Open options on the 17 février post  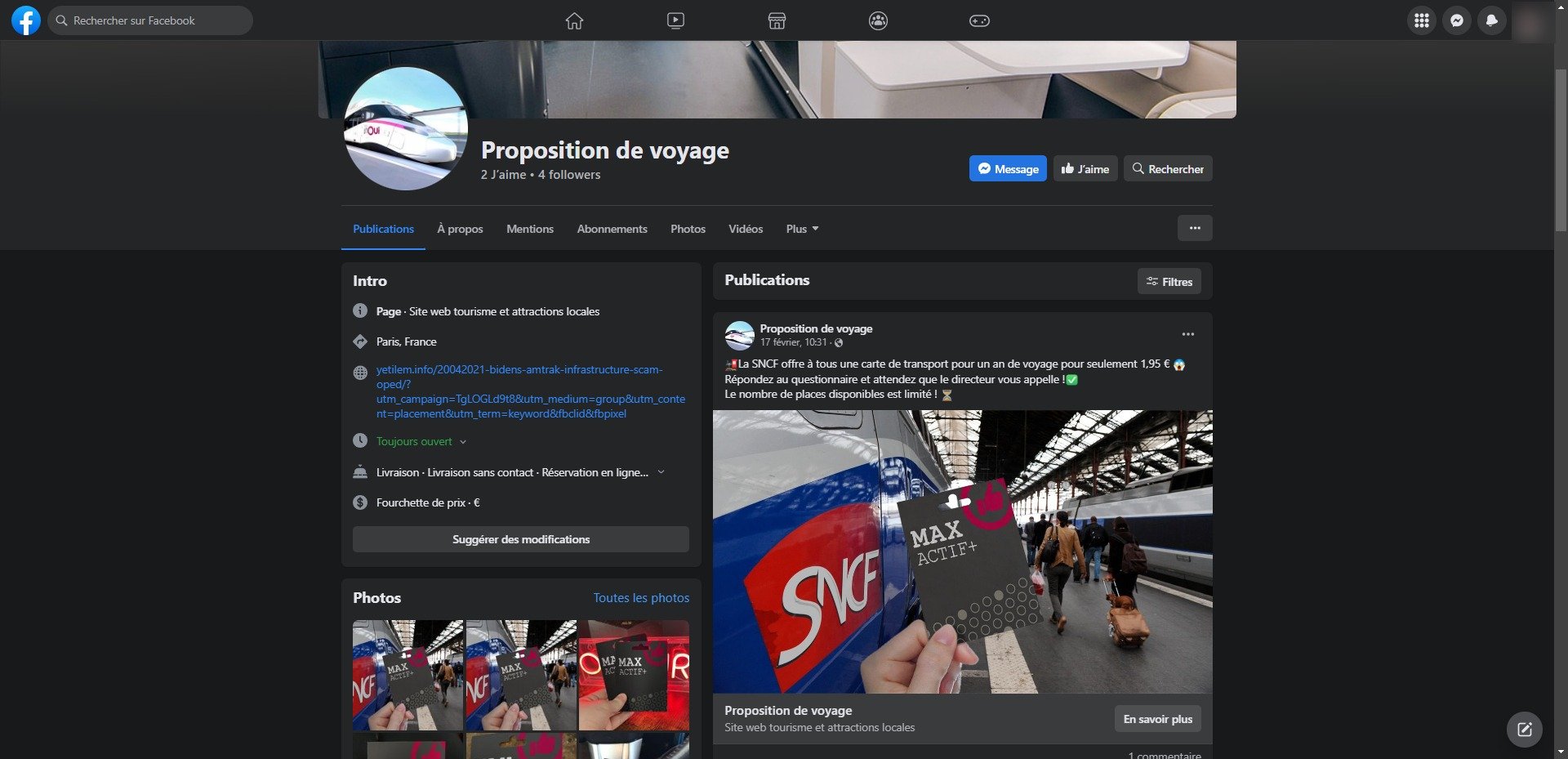1188,334
